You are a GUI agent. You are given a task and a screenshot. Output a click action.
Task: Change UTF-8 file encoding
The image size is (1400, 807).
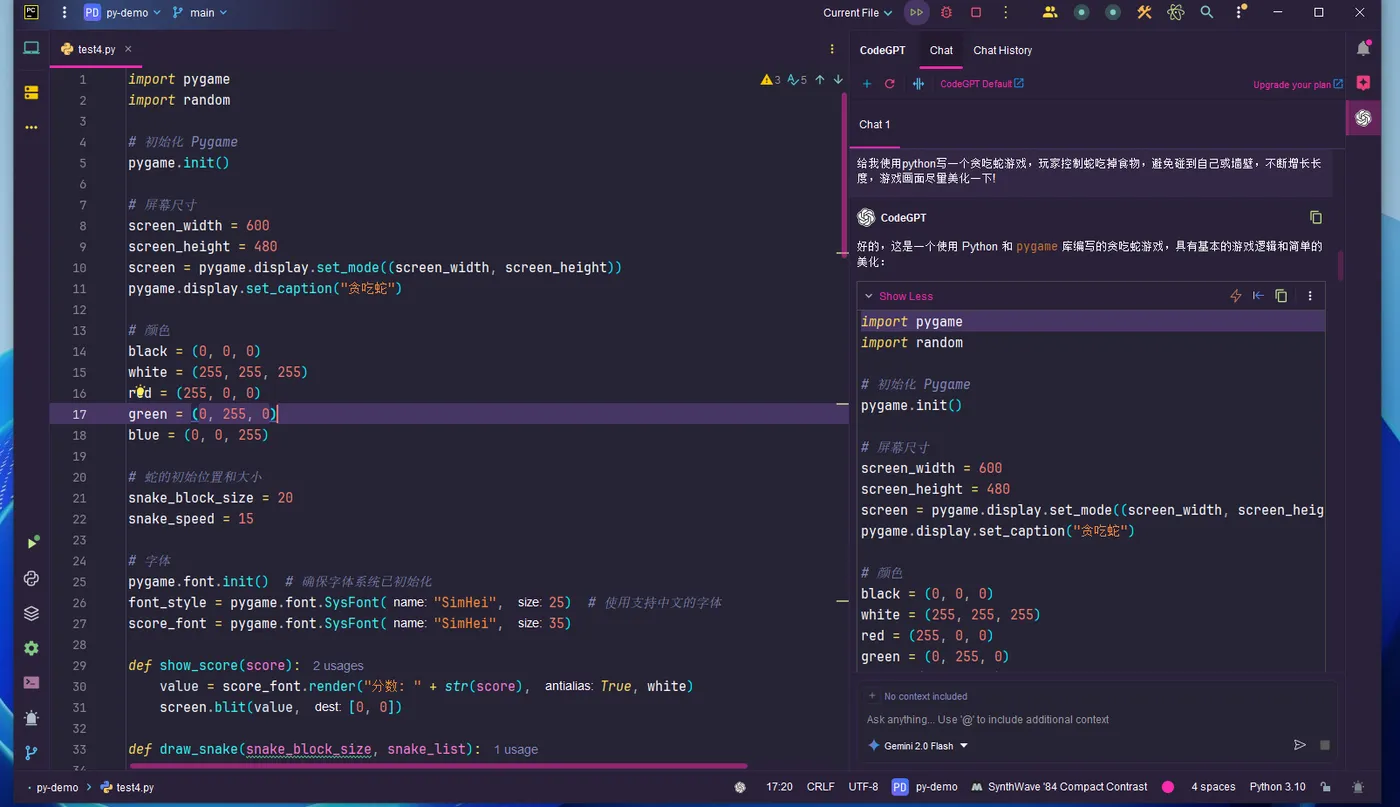point(863,787)
